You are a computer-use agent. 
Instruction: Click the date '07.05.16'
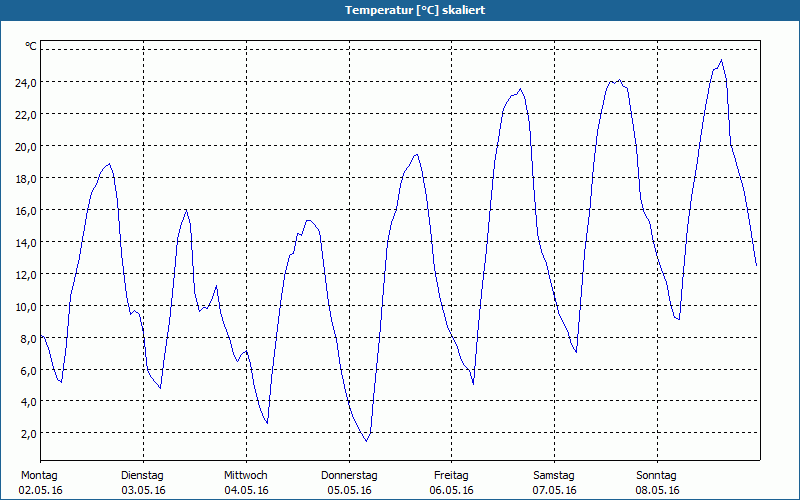click(x=555, y=490)
